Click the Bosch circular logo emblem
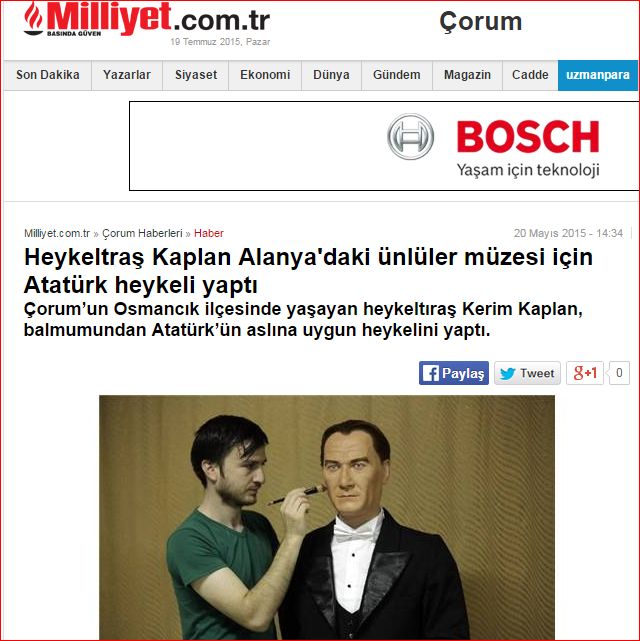640x641 pixels. (410, 137)
